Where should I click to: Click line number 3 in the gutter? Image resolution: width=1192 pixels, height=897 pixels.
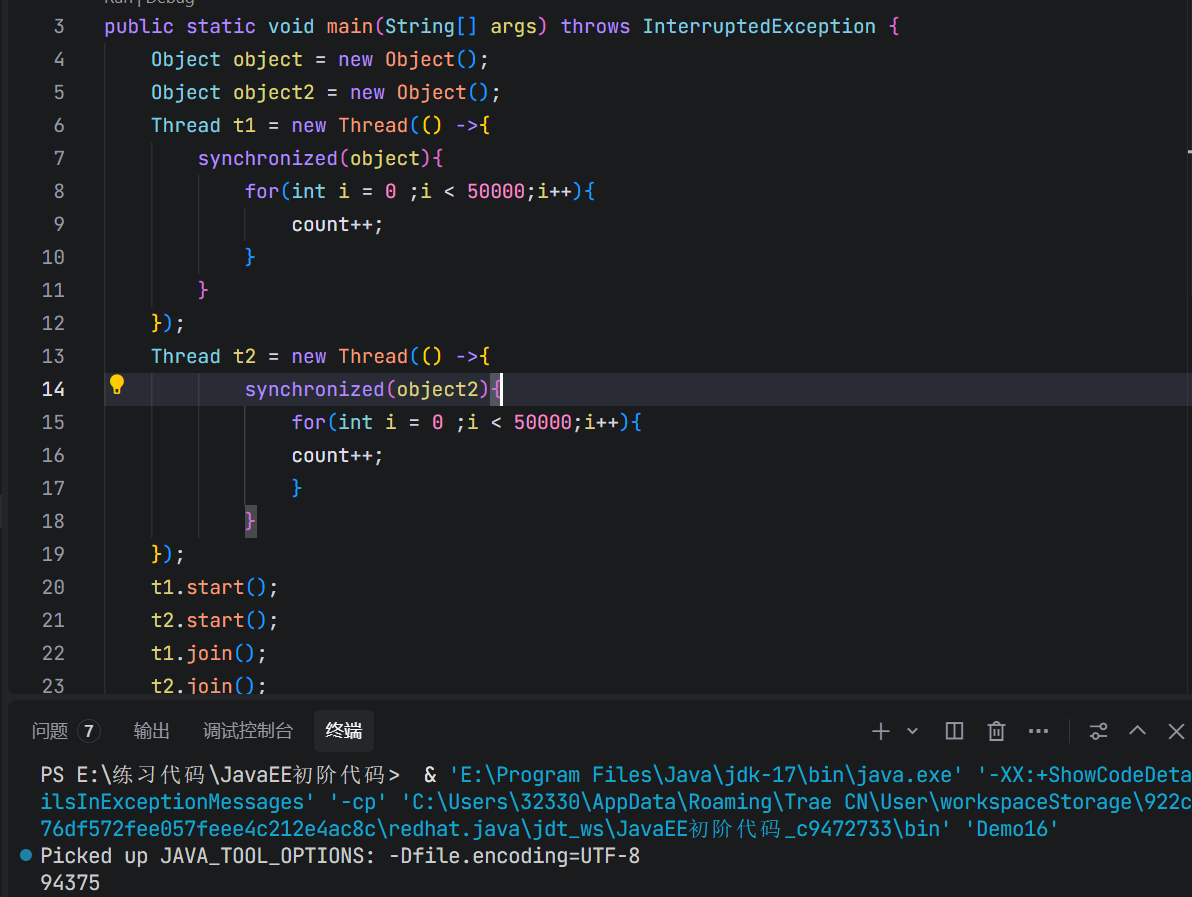59,27
